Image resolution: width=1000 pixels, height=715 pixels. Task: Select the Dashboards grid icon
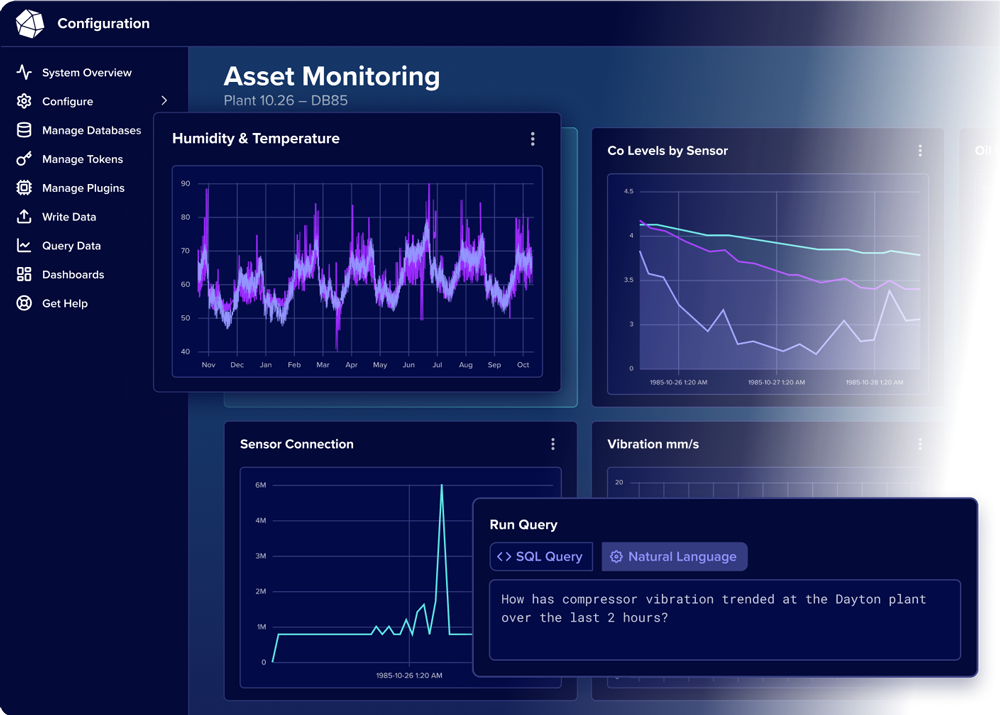point(22,274)
